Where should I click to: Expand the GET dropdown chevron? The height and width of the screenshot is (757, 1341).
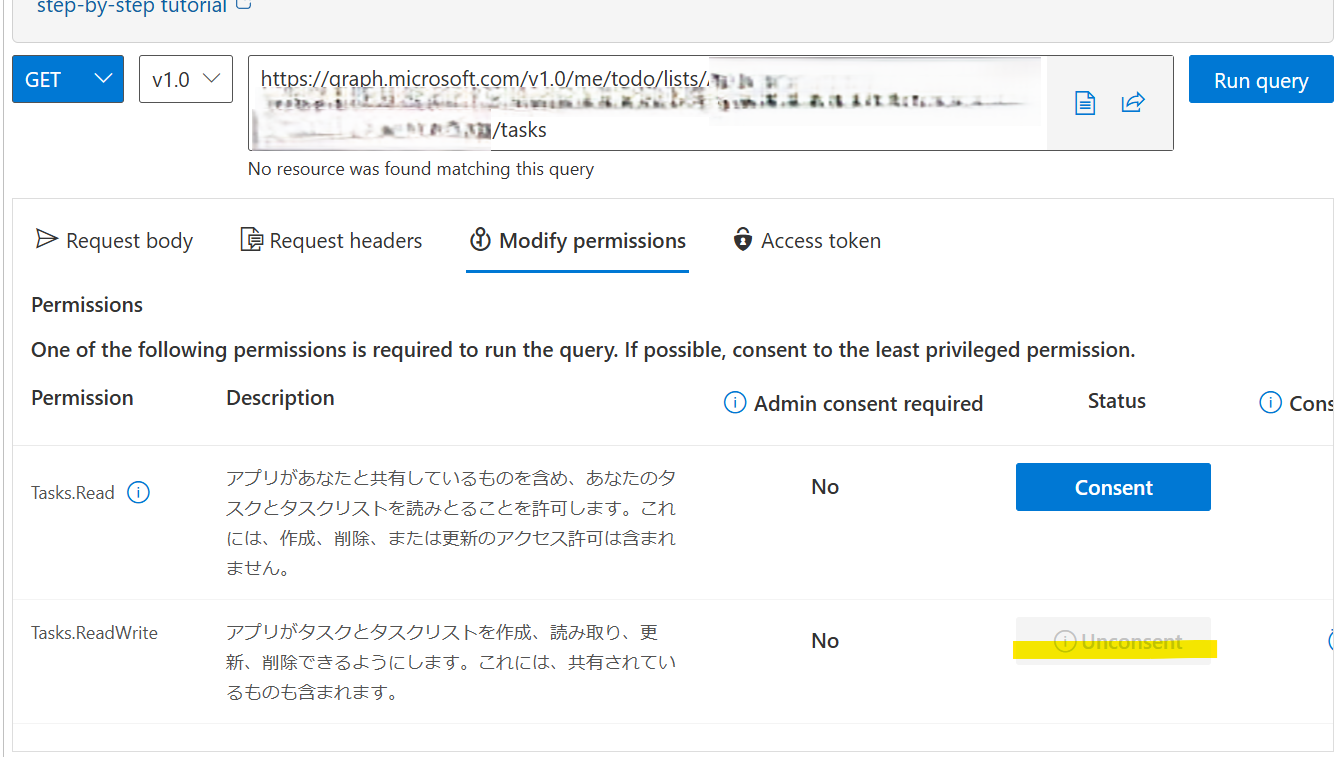click(x=104, y=79)
